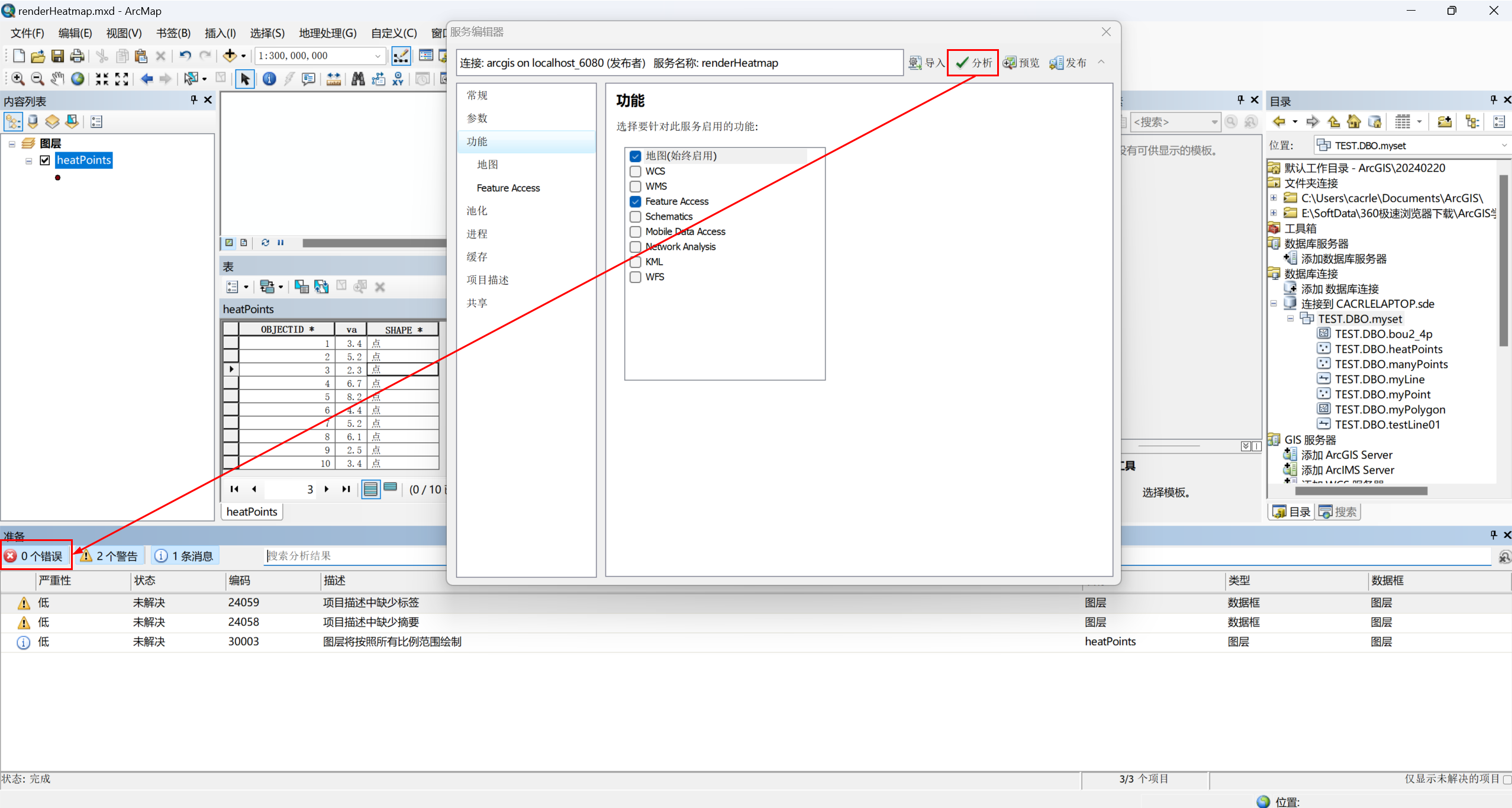Switch contents to List By Visibility
The height and width of the screenshot is (808, 1512).
52,122
